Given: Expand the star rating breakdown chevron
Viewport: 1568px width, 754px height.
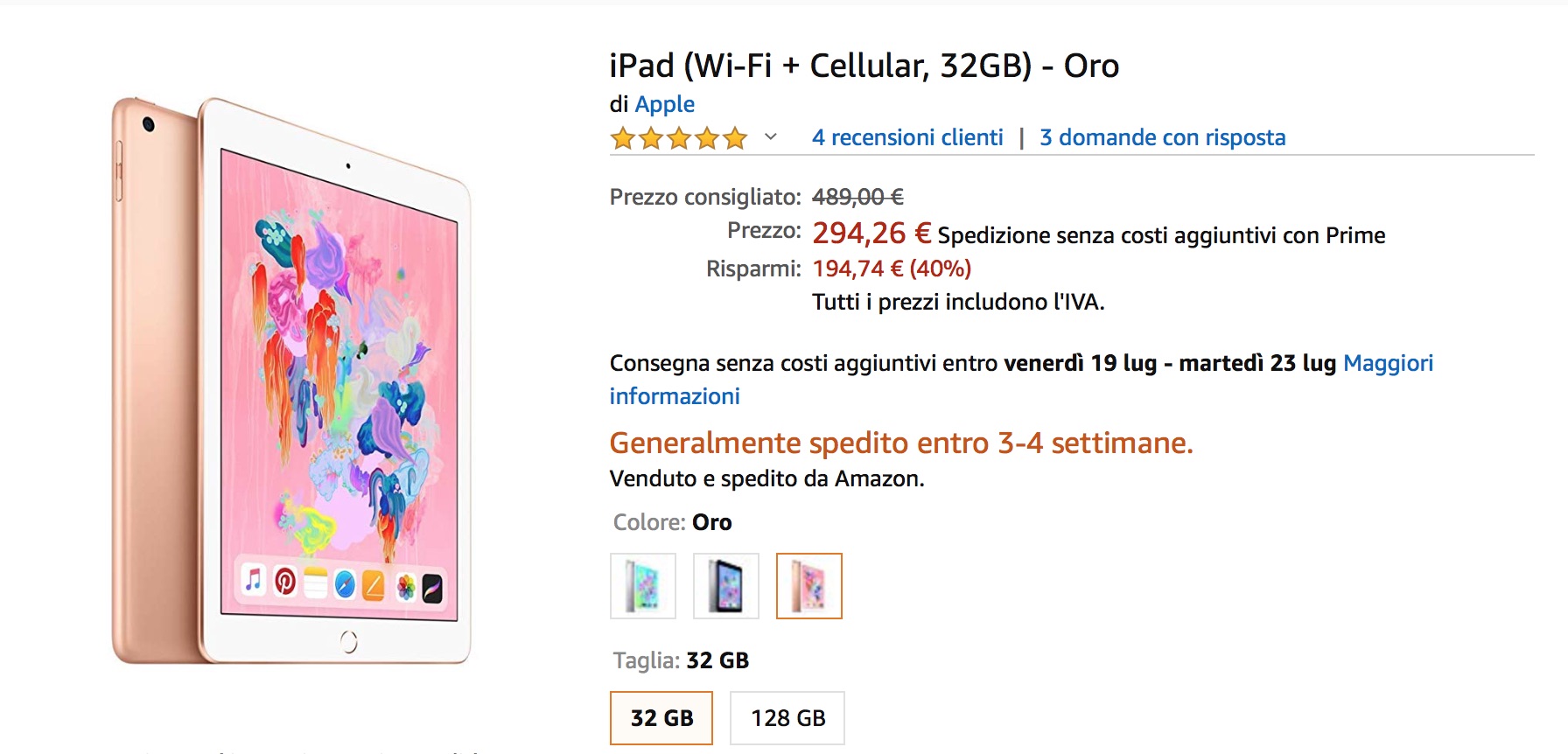Looking at the screenshot, I should [770, 137].
